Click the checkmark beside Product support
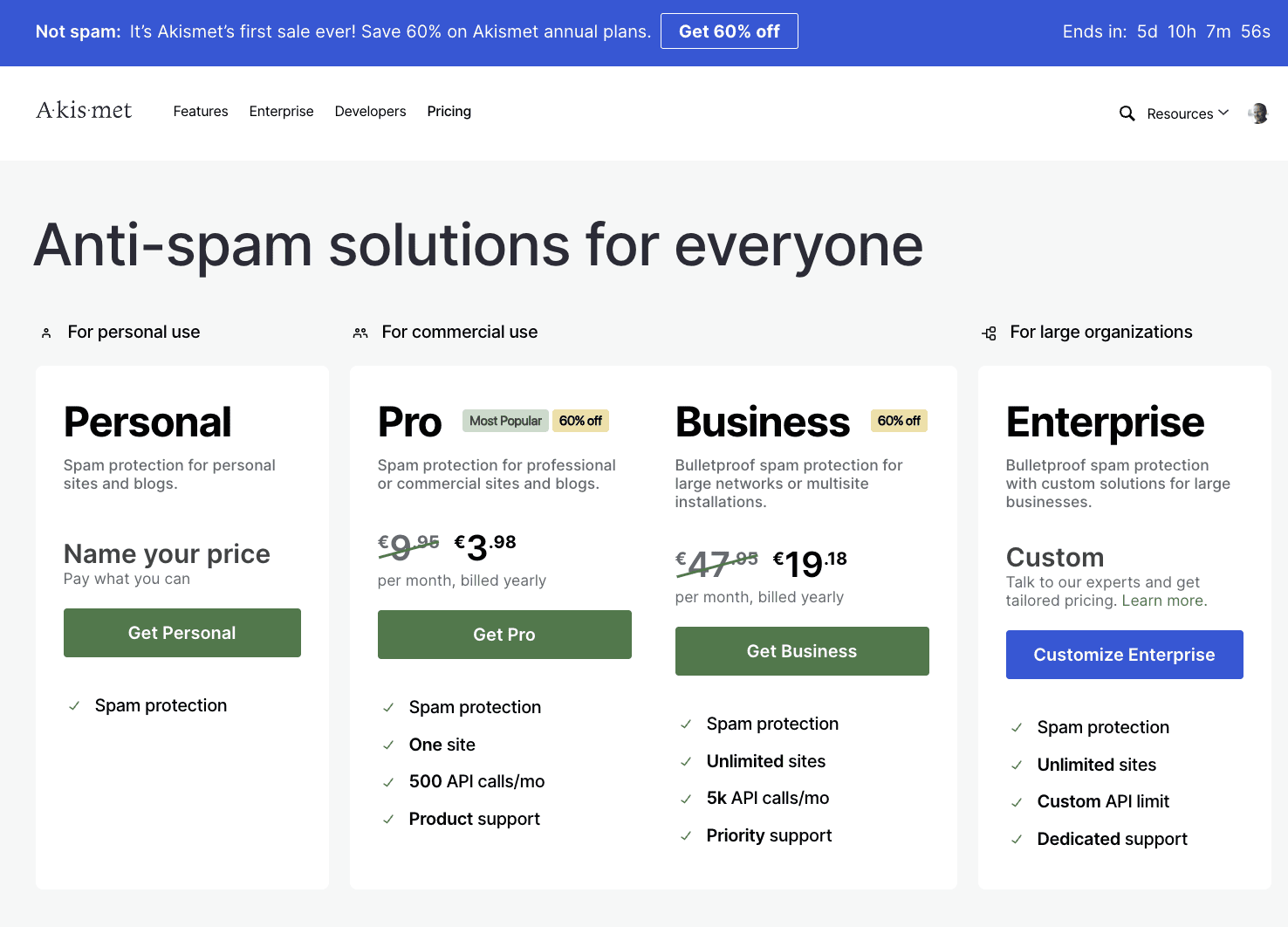The height and width of the screenshot is (927, 1288). tap(388, 820)
